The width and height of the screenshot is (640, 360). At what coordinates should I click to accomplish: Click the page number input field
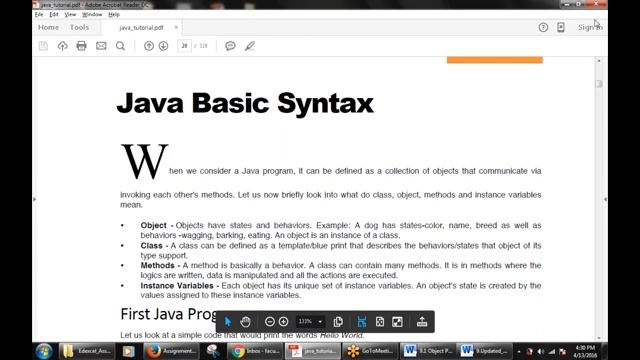point(184,46)
